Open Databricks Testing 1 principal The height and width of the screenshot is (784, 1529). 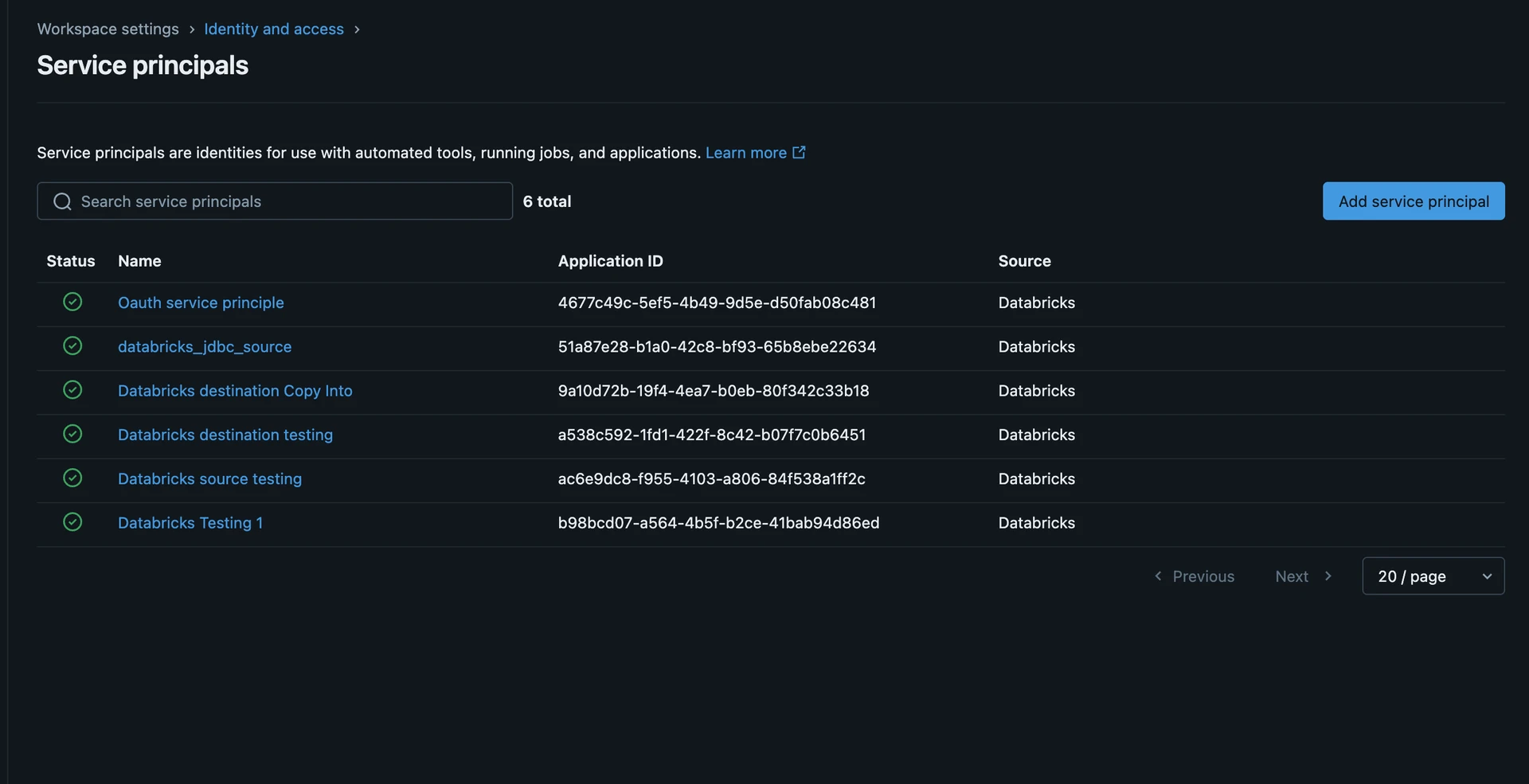tap(190, 523)
